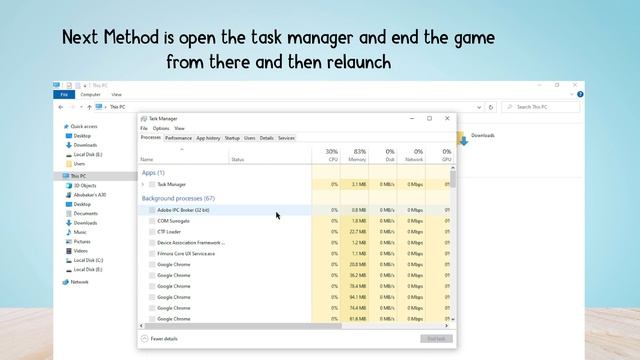Click the horizontal scrollbar in Task Manager
Viewport: 640px width, 360px height.
click(242, 326)
